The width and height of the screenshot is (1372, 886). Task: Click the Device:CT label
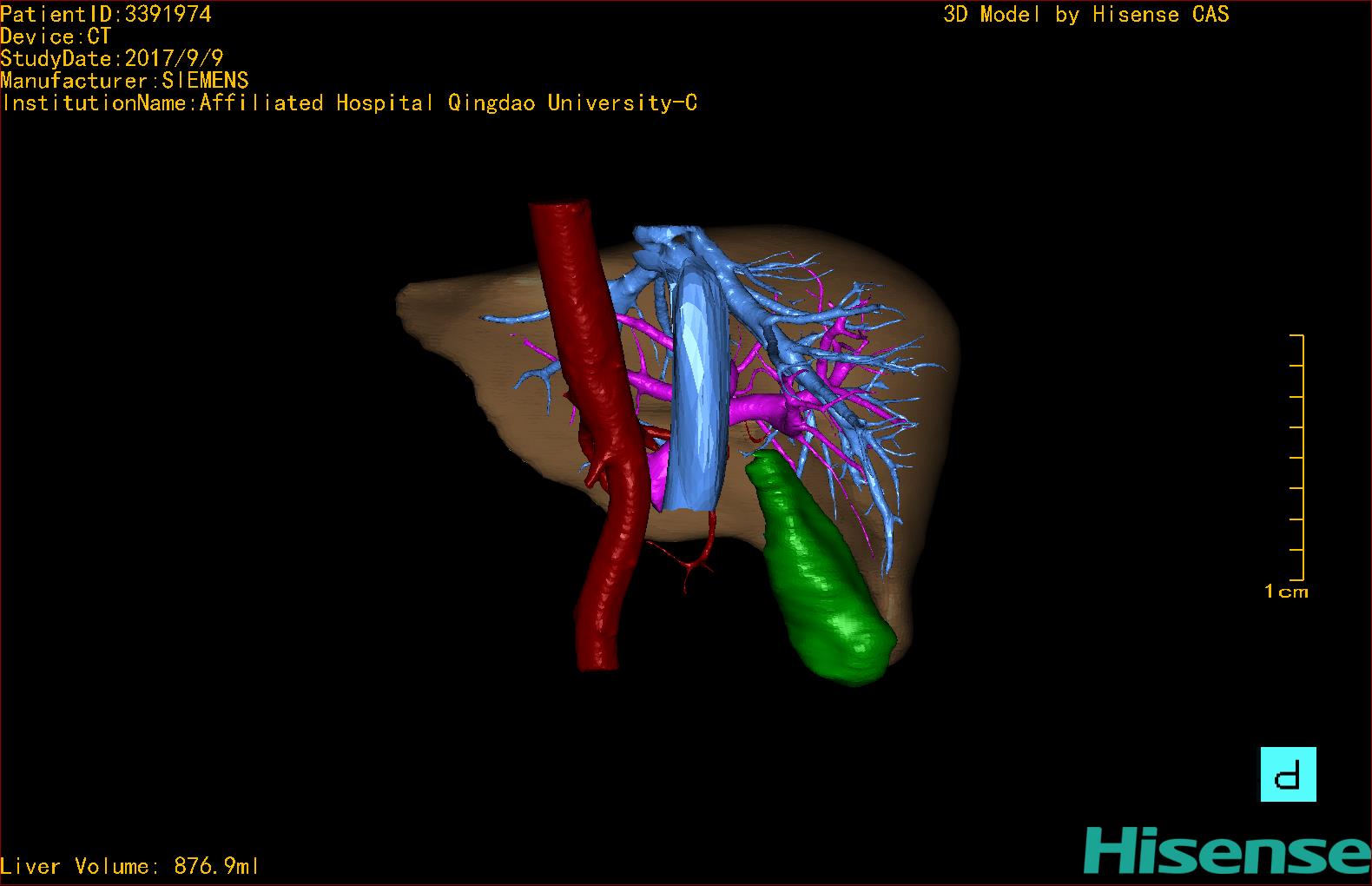[56, 36]
